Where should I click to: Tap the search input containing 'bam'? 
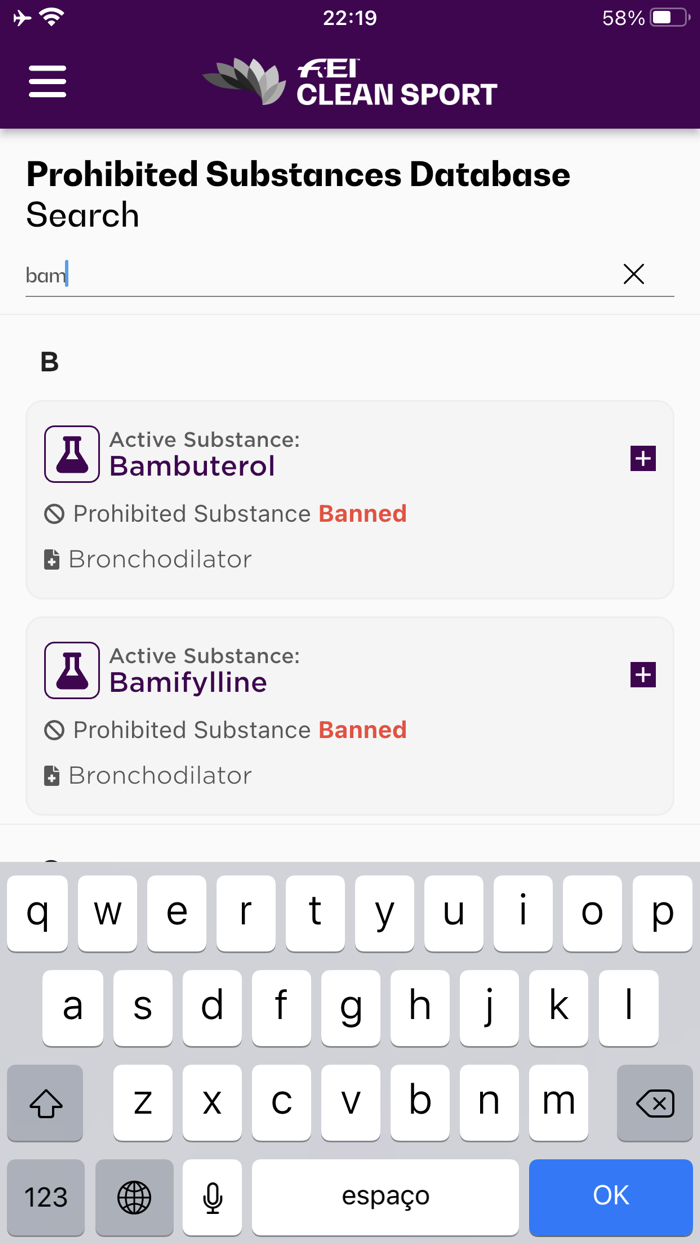(300, 272)
